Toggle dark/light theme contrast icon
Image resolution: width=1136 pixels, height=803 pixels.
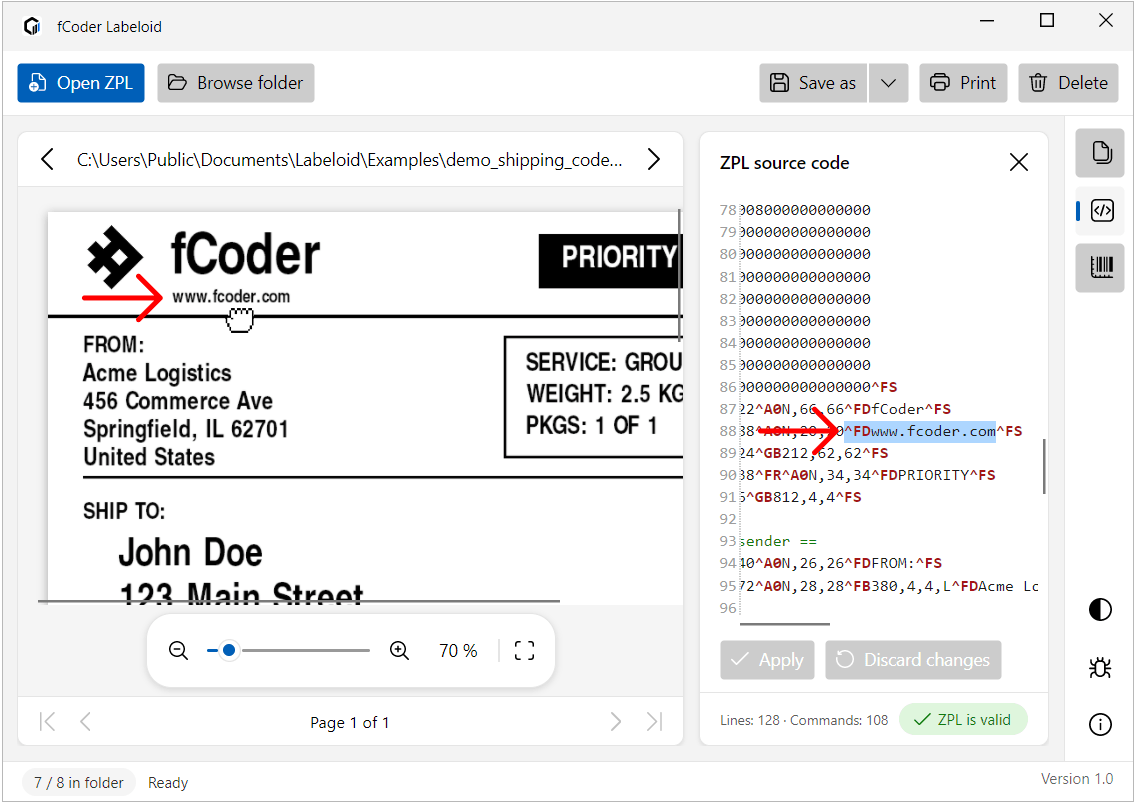1100,609
